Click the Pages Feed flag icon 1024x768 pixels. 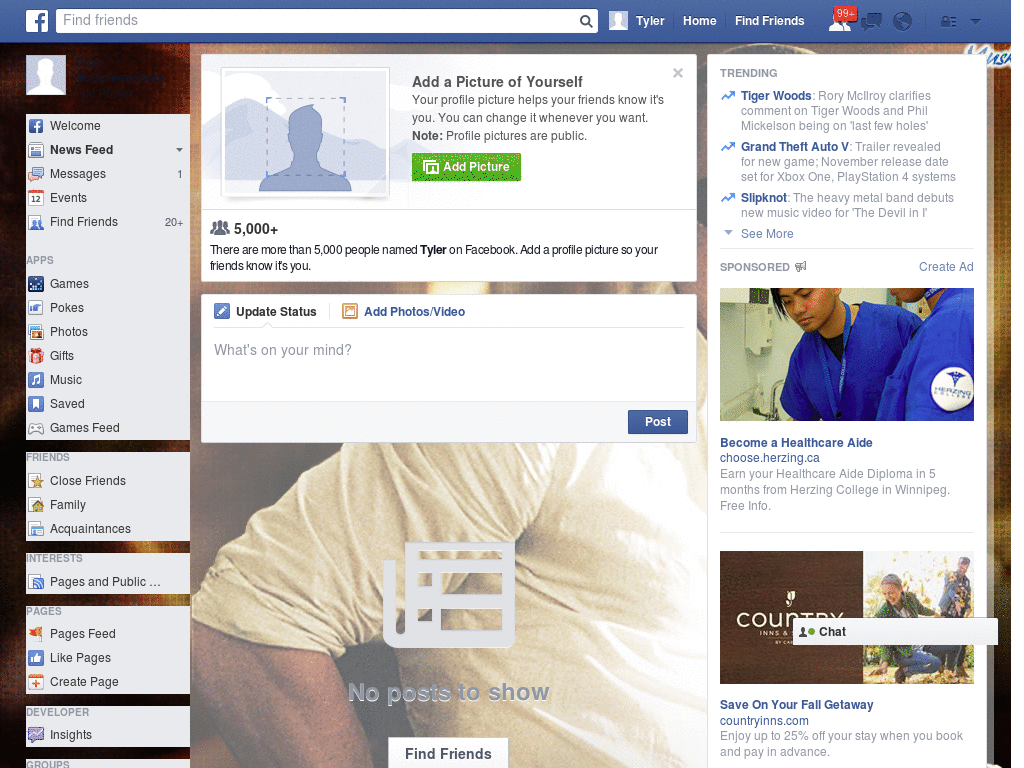pyautogui.click(x=36, y=633)
